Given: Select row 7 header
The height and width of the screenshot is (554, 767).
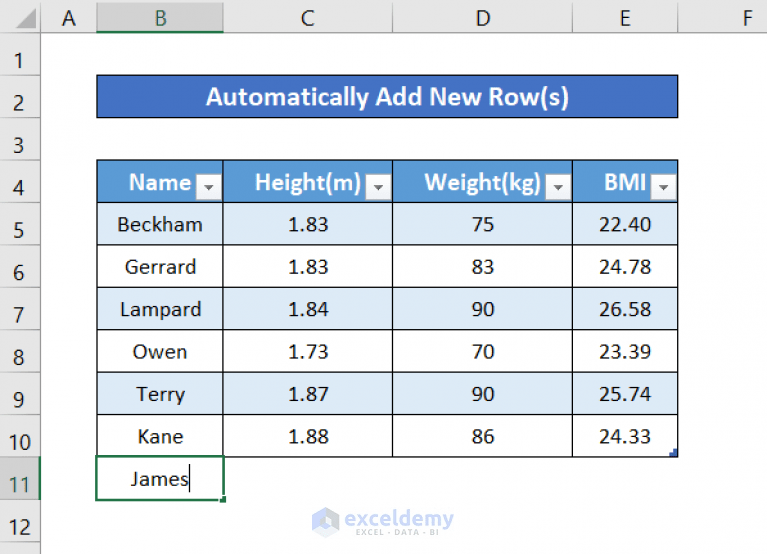Looking at the screenshot, I should pyautogui.click(x=20, y=309).
